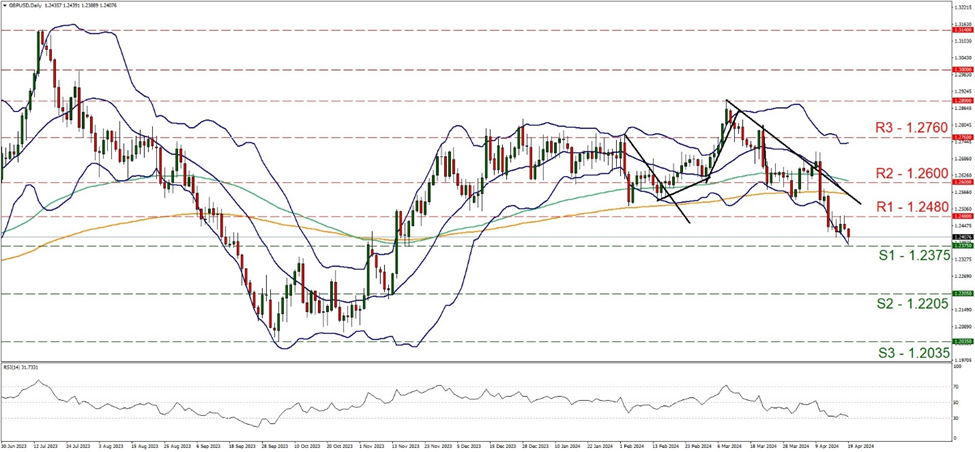Viewport: 975px width, 452px height.
Task: Click the 1.2760 red price tag on axis
Action: [x=963, y=137]
